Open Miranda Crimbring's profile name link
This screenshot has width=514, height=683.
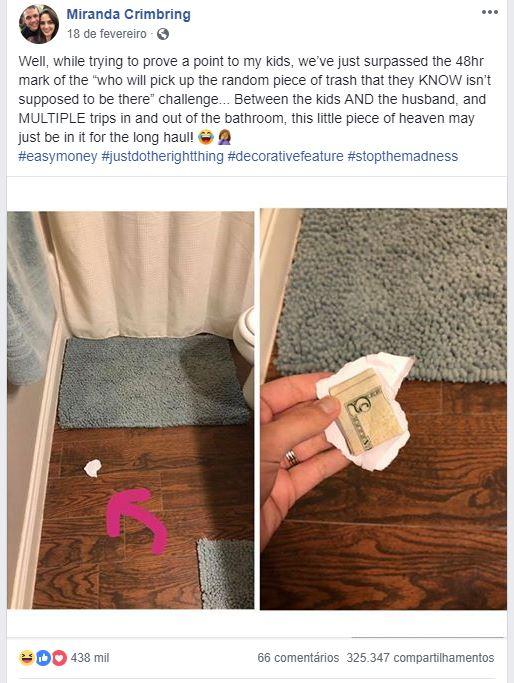(128, 14)
